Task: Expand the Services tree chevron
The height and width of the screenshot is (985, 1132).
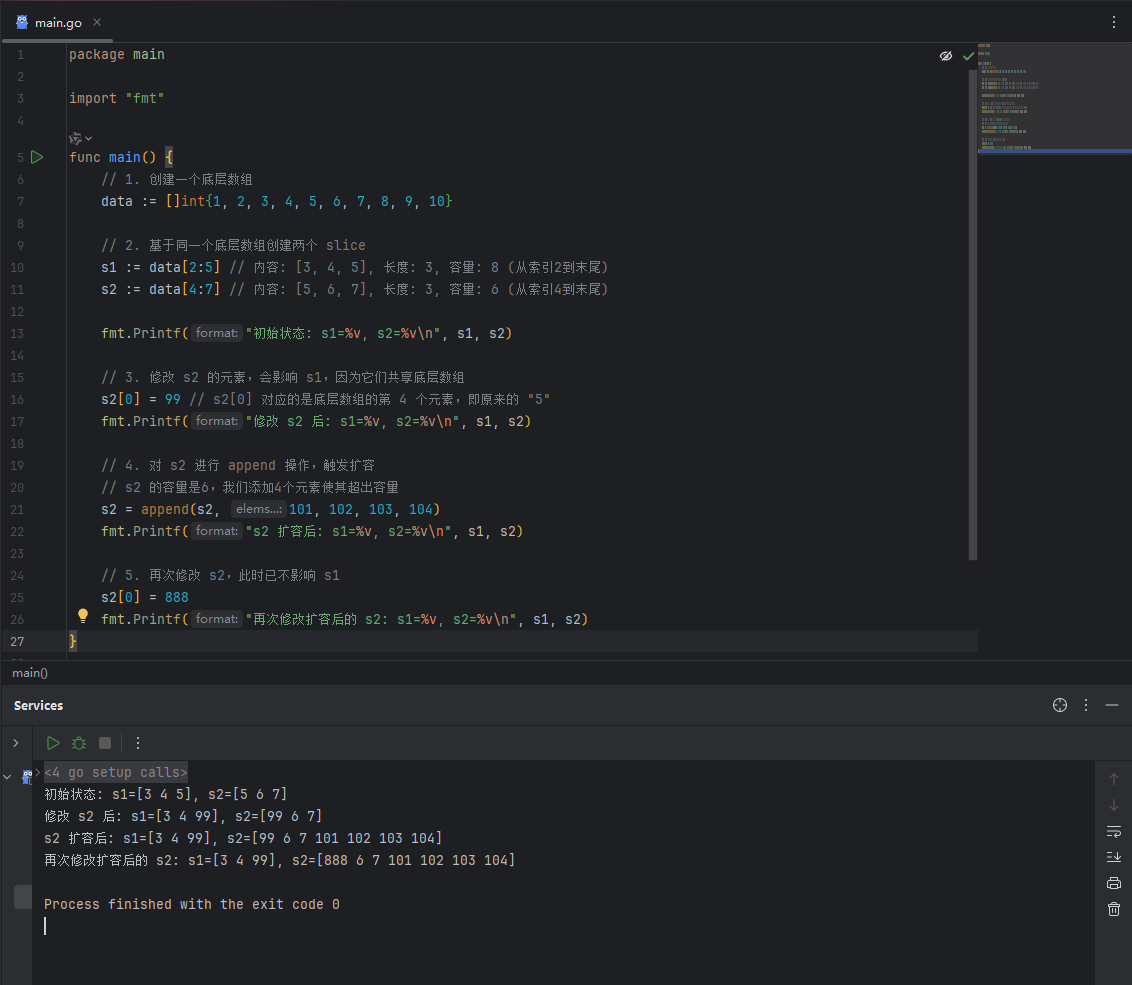Action: 16,743
